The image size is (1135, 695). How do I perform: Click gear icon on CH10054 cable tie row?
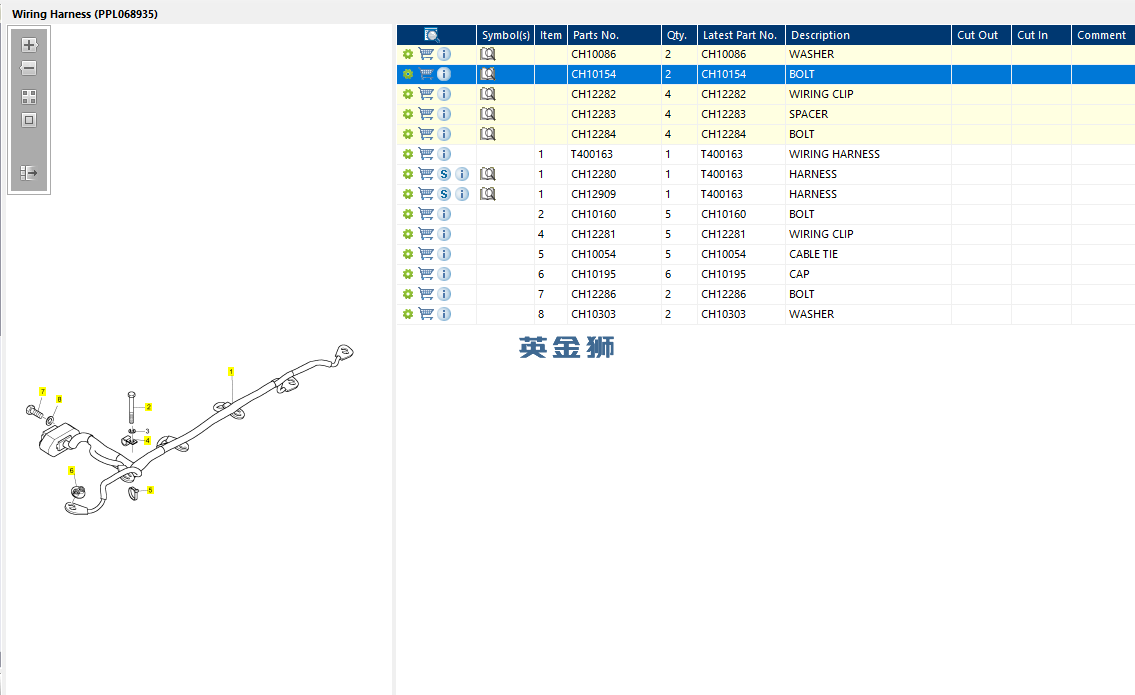[x=408, y=254]
